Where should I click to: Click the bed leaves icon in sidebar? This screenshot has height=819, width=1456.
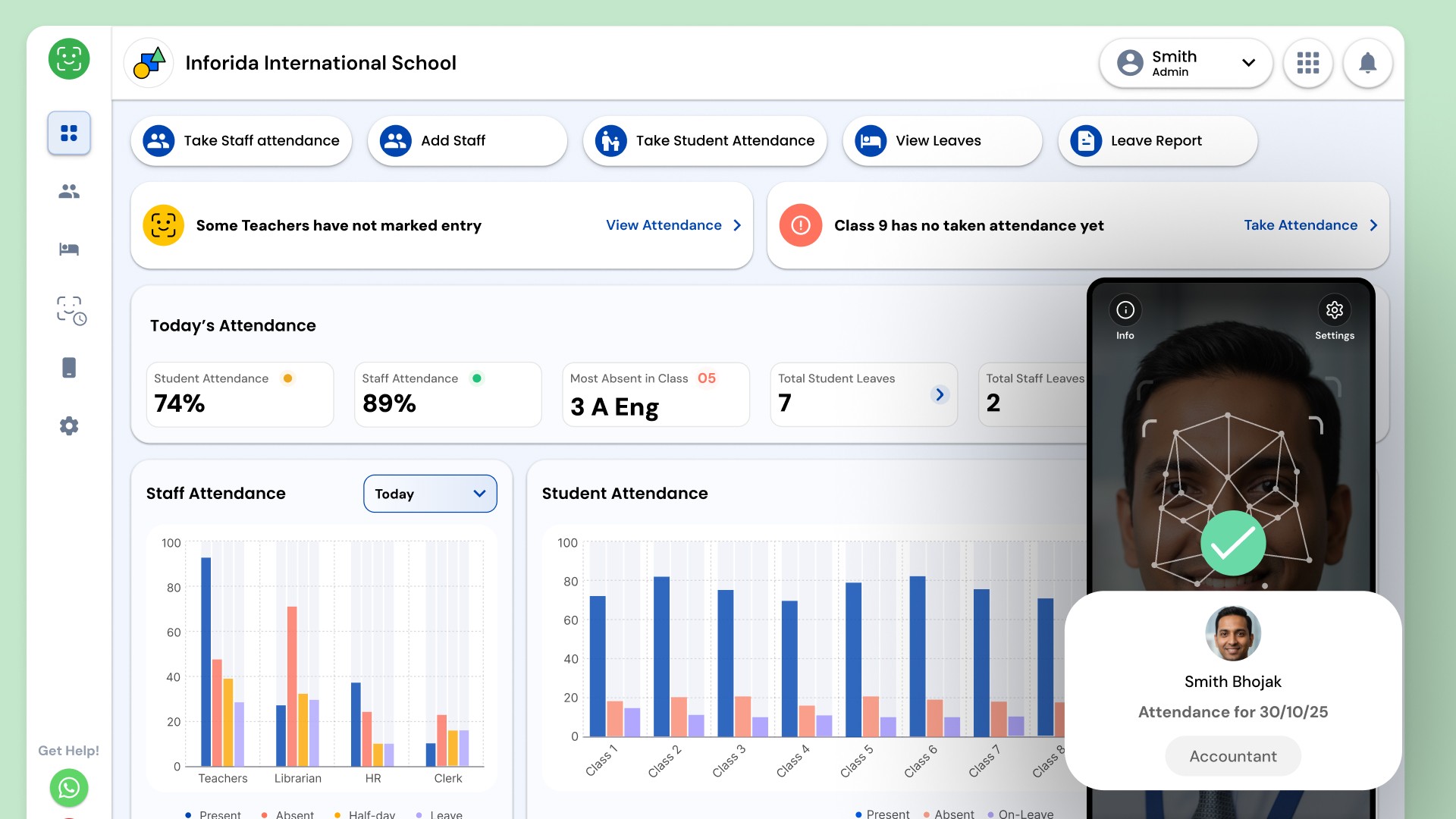pos(69,249)
